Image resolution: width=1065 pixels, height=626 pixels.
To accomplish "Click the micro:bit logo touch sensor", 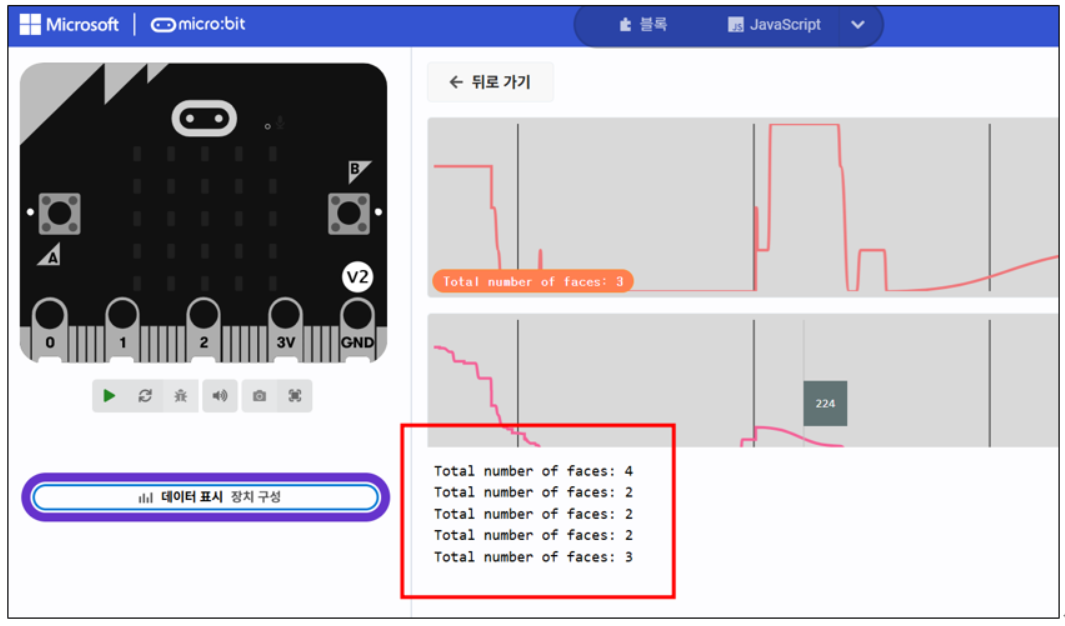I will (204, 119).
